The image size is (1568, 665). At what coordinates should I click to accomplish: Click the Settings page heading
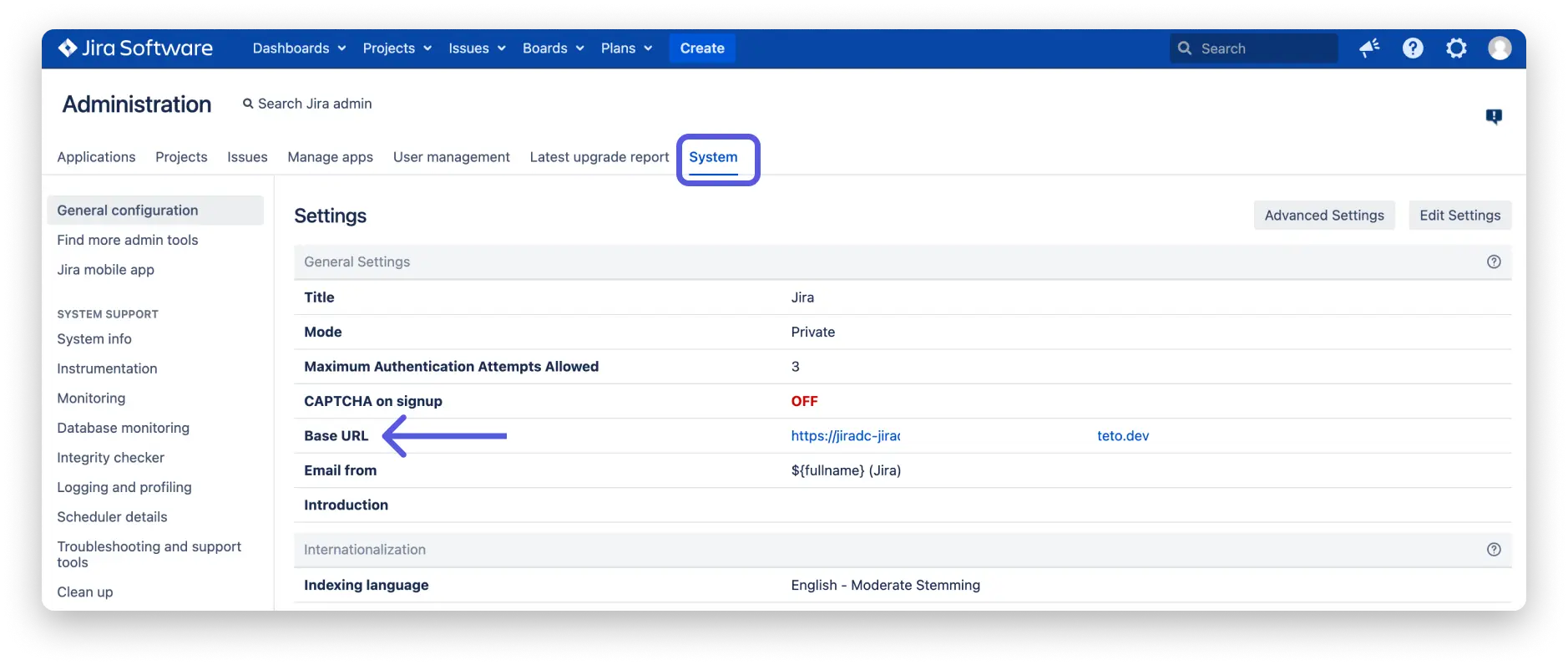point(330,216)
